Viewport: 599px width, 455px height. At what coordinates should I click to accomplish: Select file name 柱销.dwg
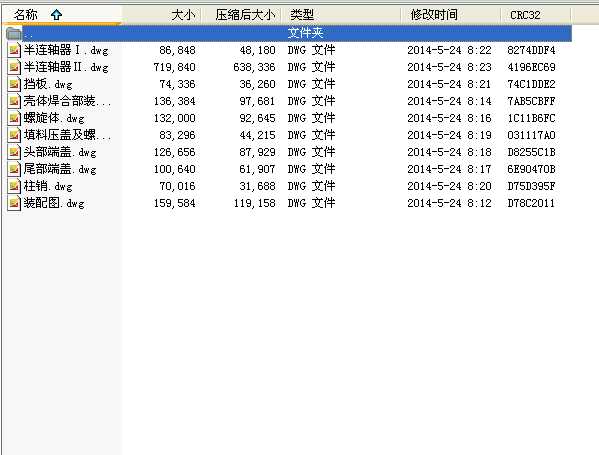pyautogui.click(x=48, y=186)
